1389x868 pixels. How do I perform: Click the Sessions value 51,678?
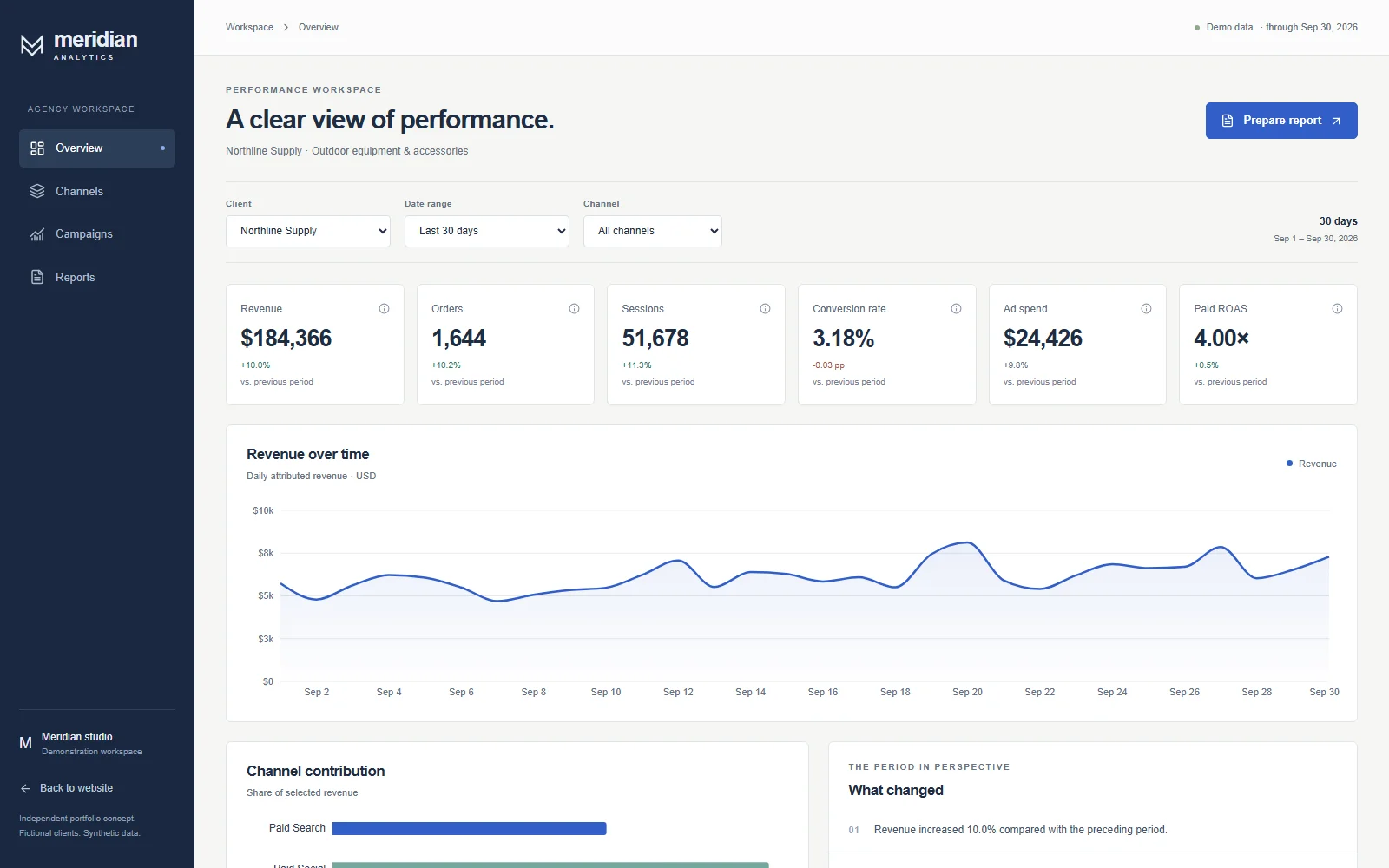[655, 339]
